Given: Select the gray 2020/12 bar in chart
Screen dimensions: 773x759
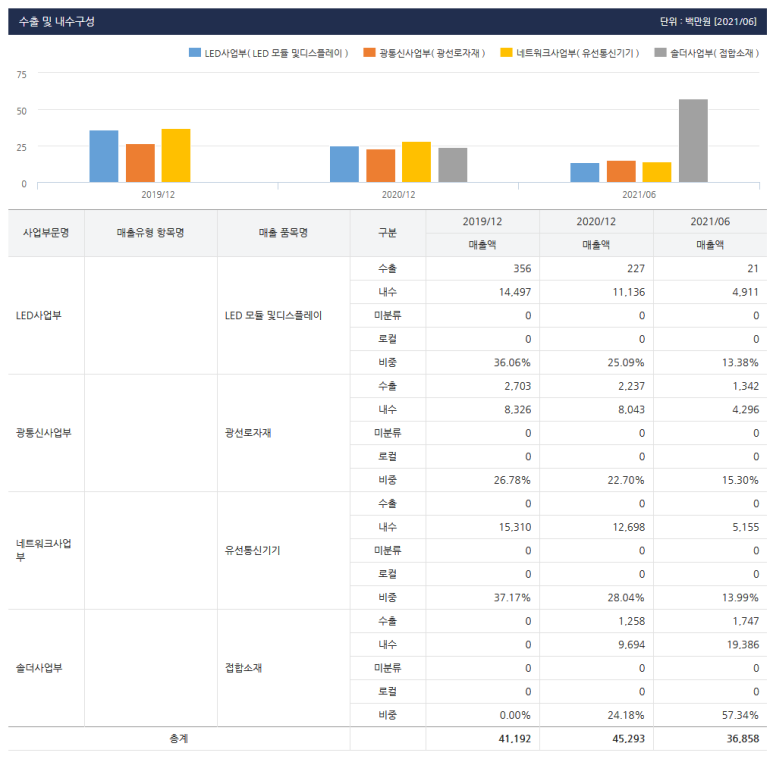Looking at the screenshot, I should [453, 165].
